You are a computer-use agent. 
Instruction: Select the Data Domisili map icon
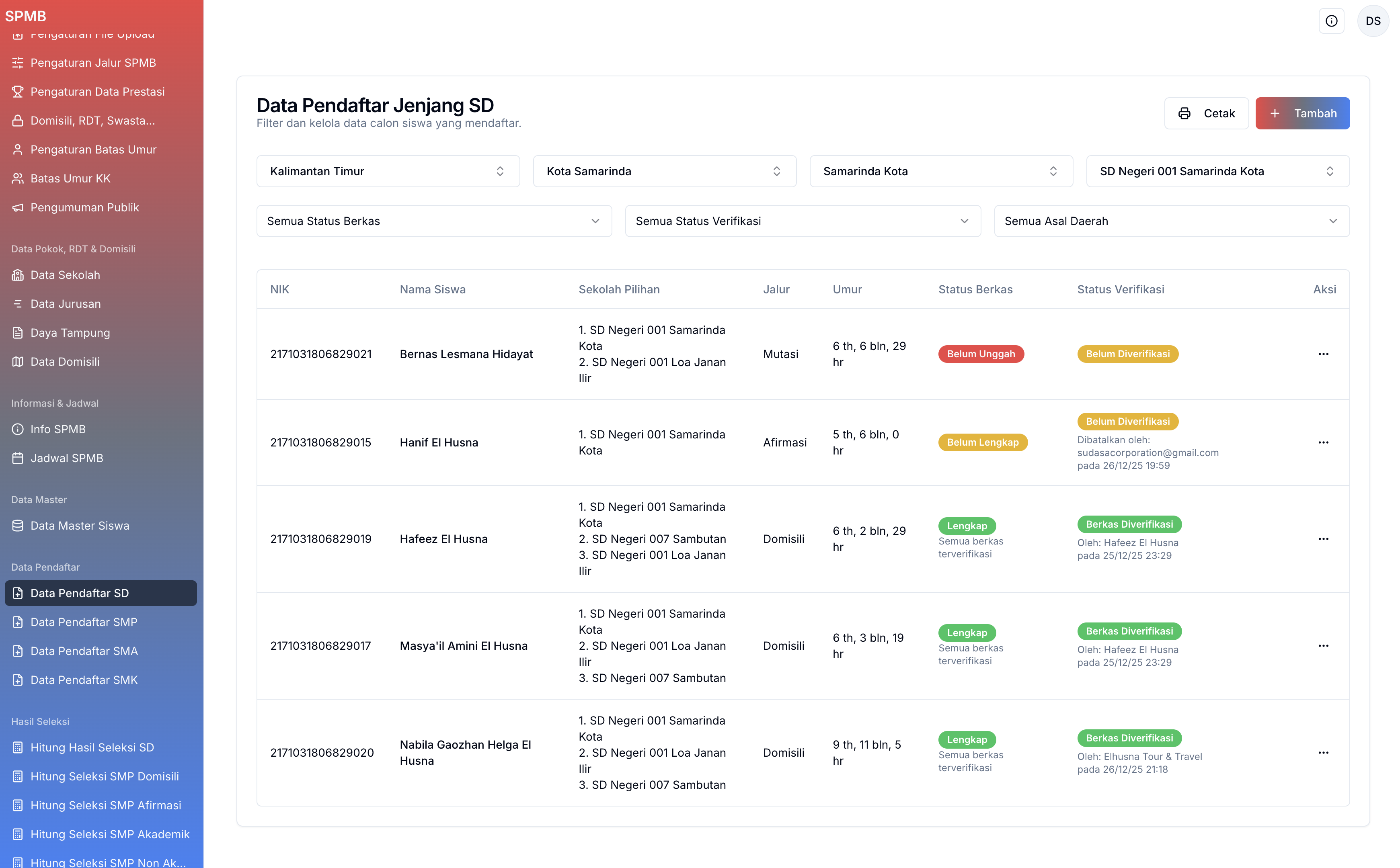point(17,362)
